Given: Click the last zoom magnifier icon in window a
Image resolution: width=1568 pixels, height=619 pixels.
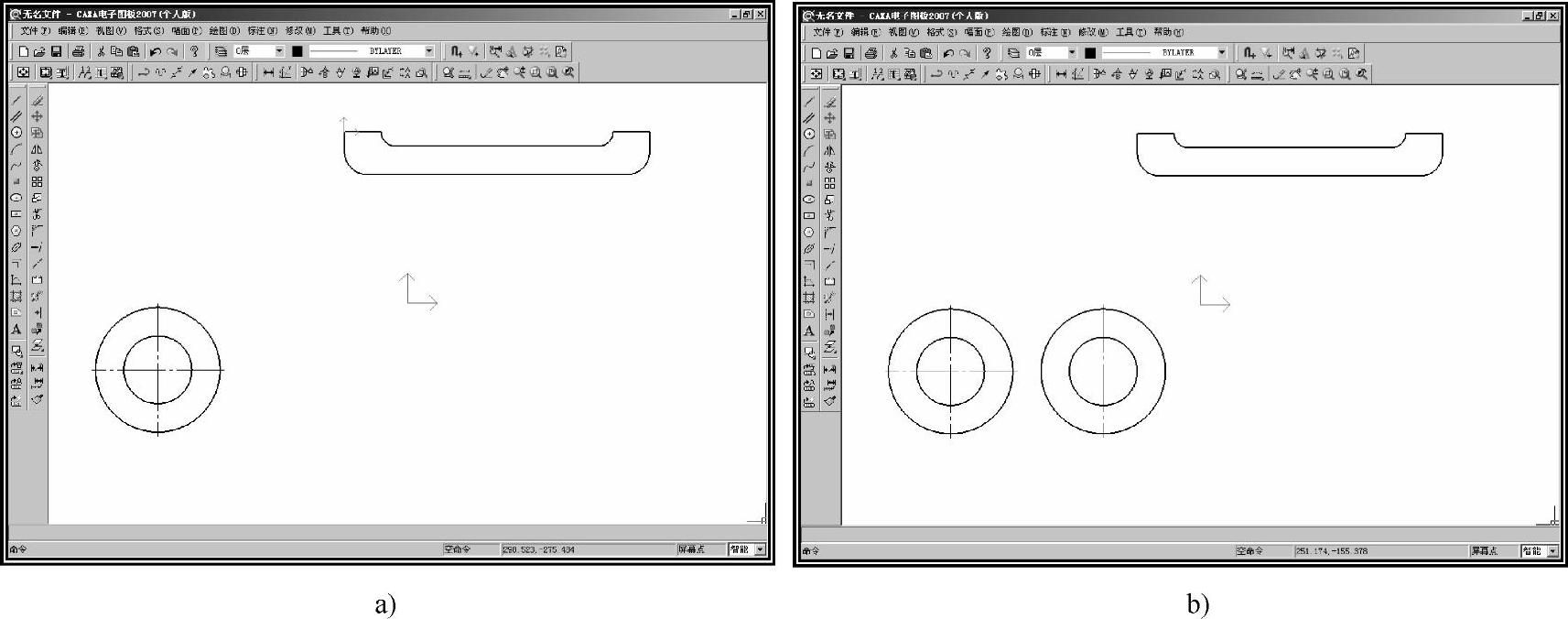Looking at the screenshot, I should (568, 72).
